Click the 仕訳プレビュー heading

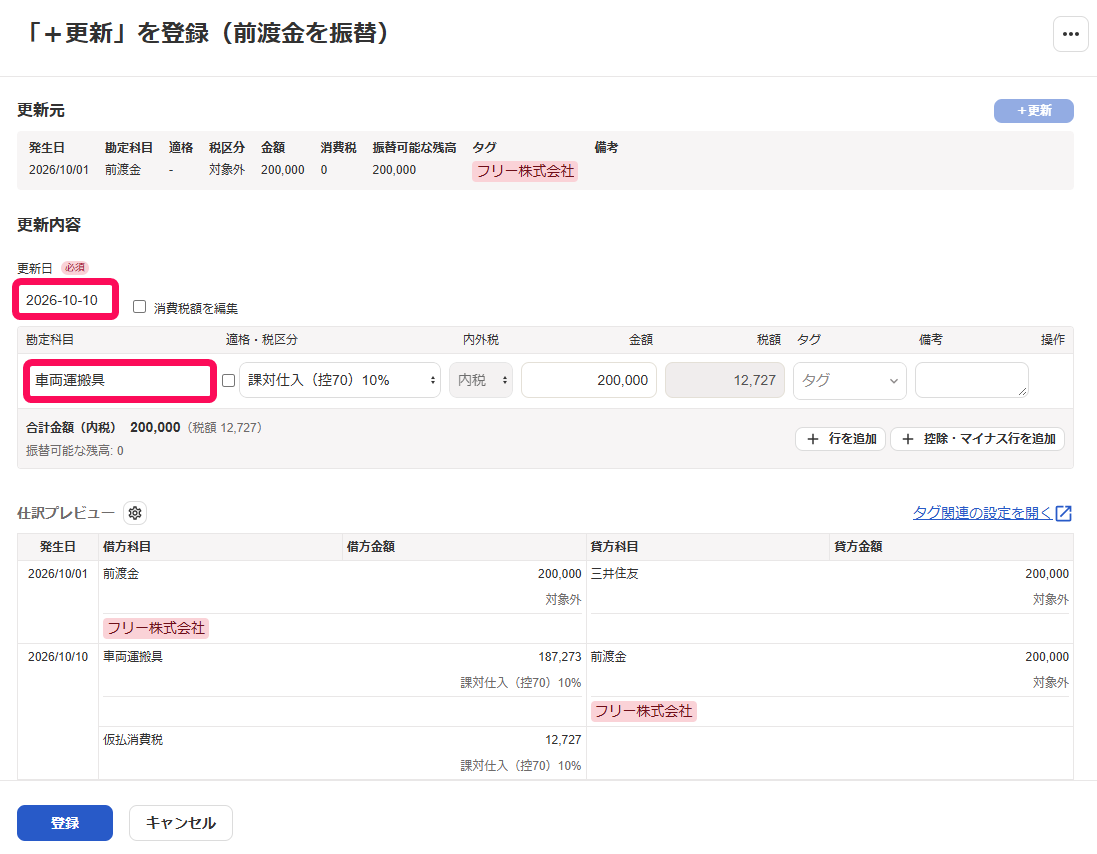66,513
